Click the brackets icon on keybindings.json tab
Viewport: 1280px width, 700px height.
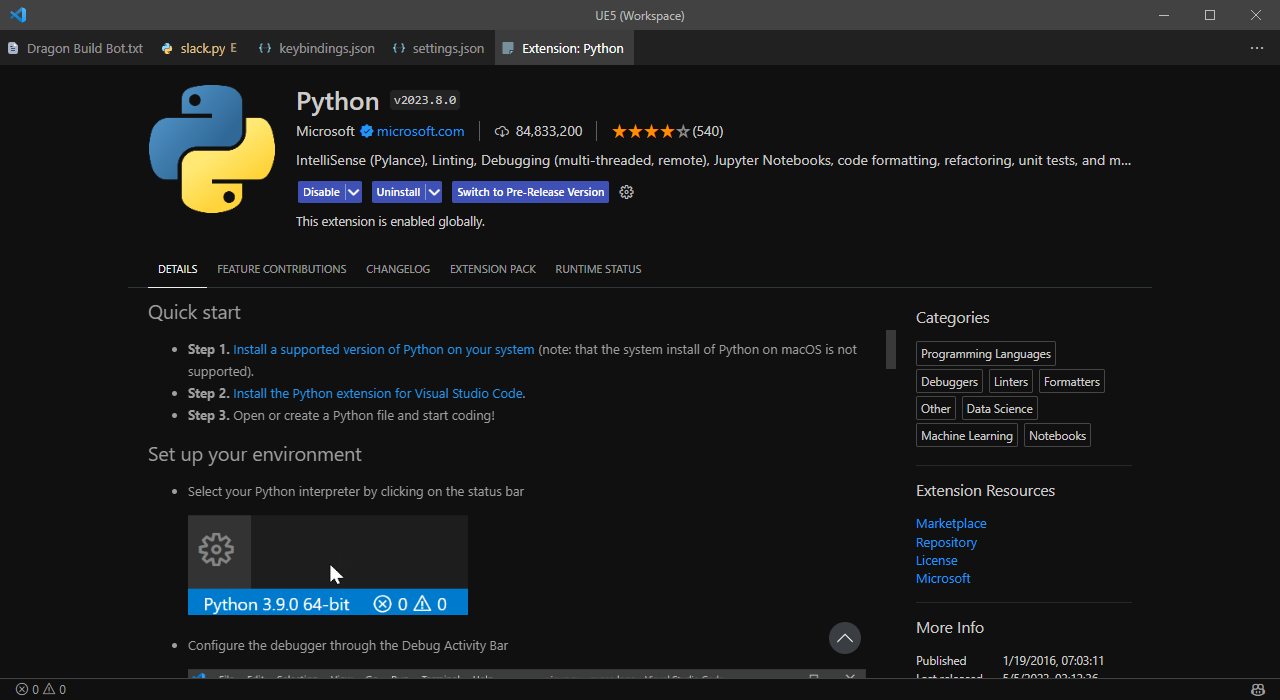(264, 47)
